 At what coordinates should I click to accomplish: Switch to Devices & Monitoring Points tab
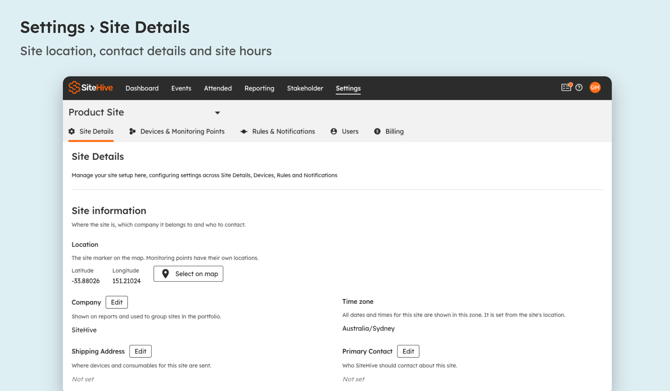pos(177,132)
